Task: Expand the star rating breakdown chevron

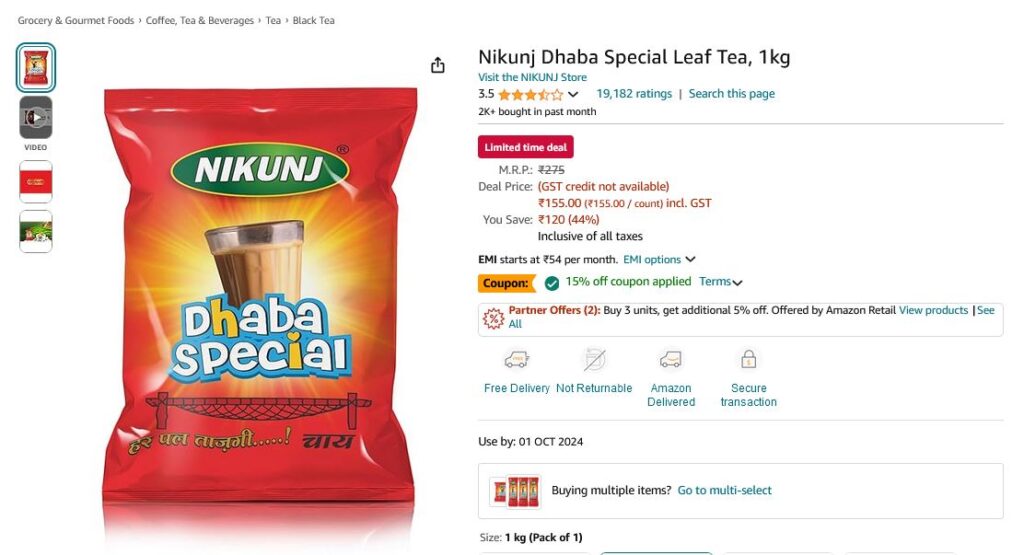Action: pos(573,95)
